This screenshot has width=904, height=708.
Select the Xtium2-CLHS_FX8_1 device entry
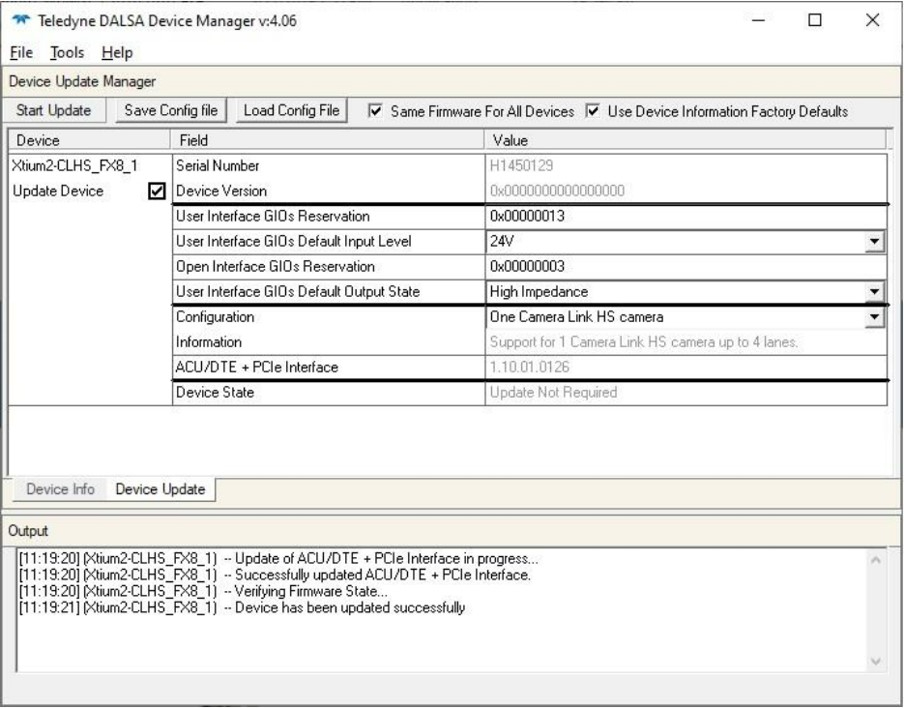(75, 166)
